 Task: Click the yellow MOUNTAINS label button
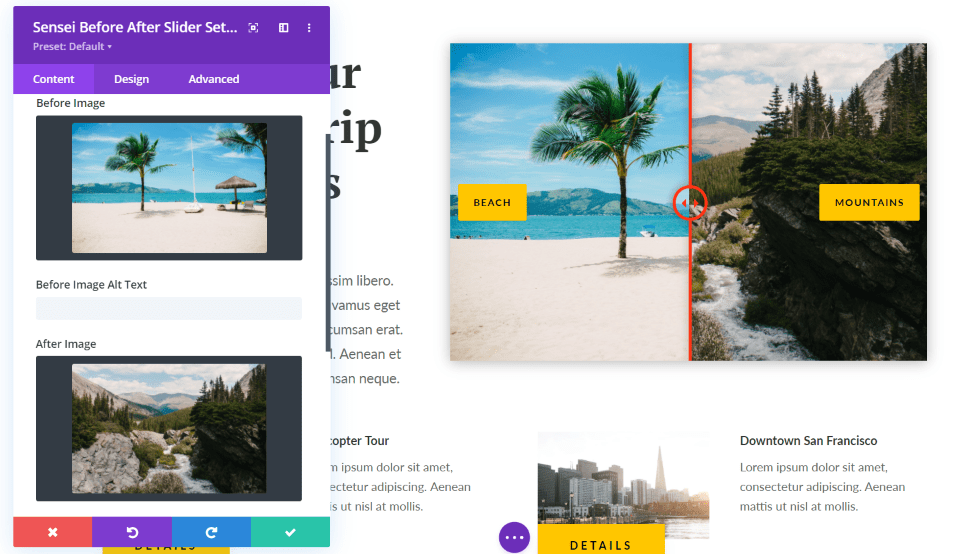tap(868, 202)
